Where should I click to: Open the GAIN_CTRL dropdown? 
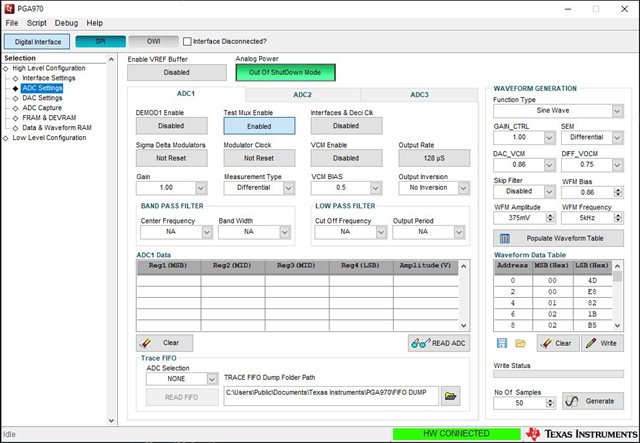point(549,138)
